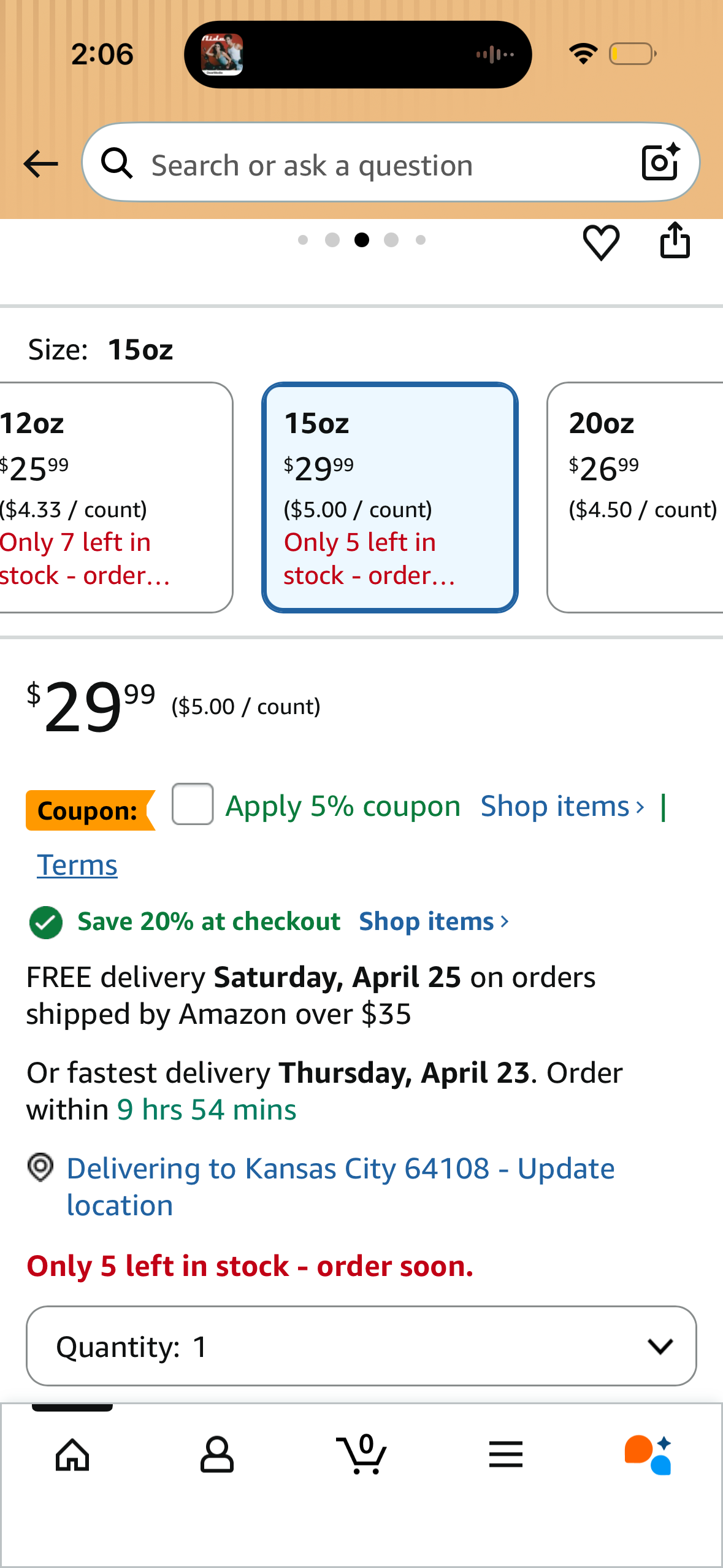The height and width of the screenshot is (1568, 723).
Task: Go to Home tab icon
Action: click(x=72, y=1454)
